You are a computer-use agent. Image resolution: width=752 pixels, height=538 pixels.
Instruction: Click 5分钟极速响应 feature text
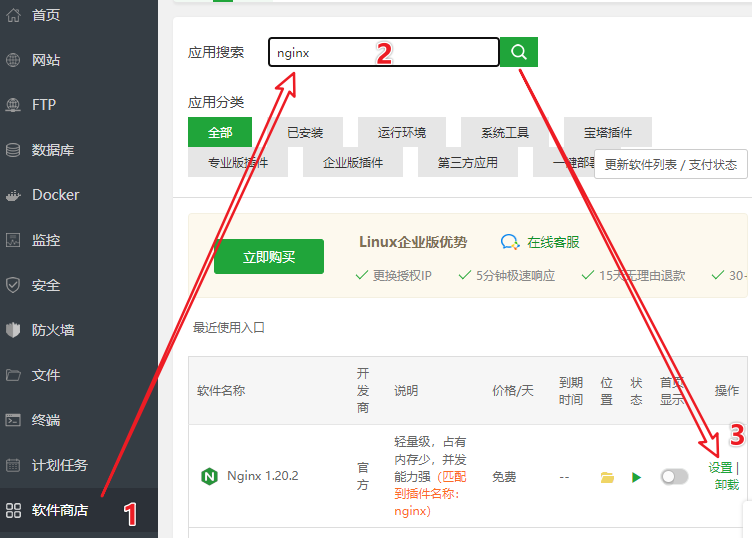516,275
